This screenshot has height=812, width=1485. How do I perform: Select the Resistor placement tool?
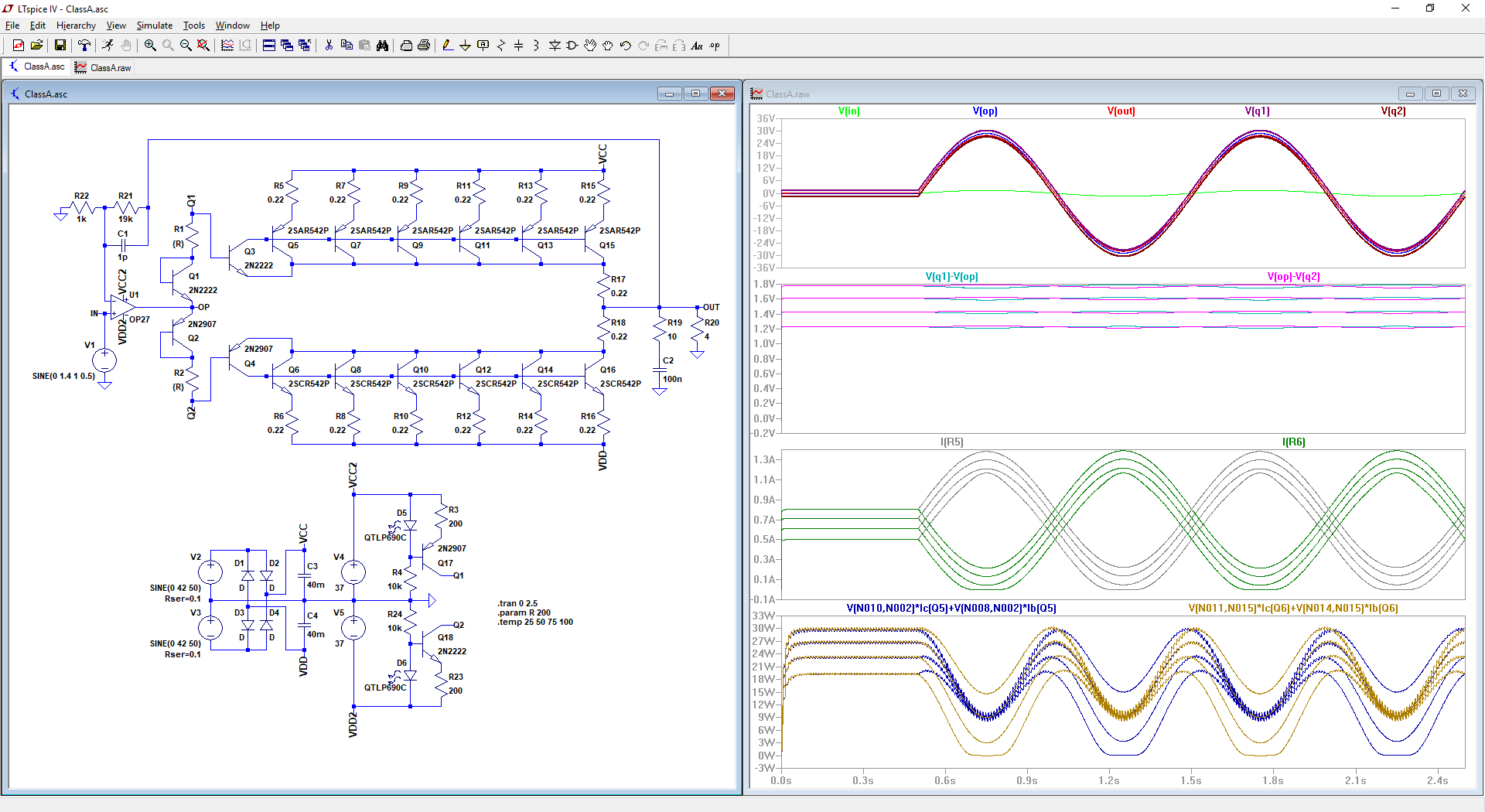(501, 46)
